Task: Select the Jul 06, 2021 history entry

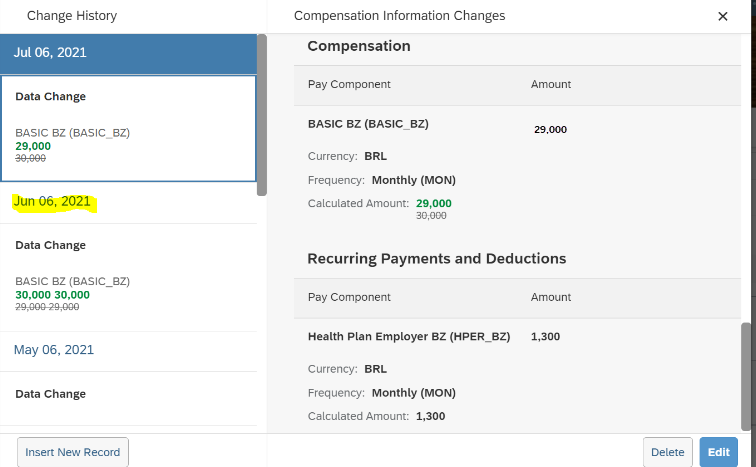Action: [128, 53]
